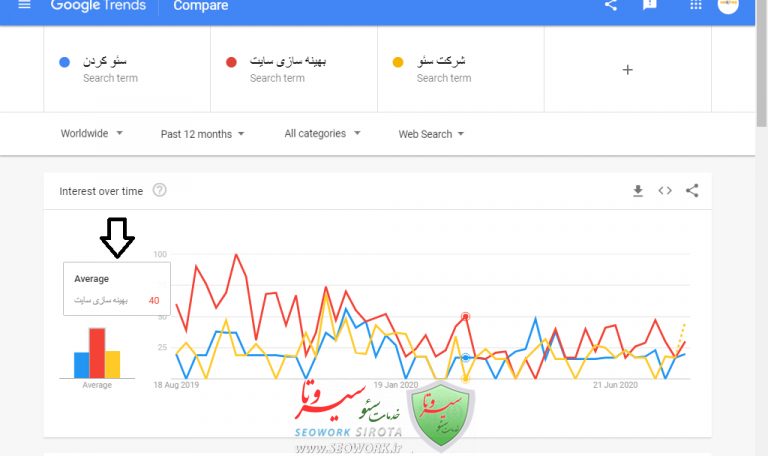Screen dimensions: 768x456
Task: Expand the All categories dropdown
Action: (322, 134)
